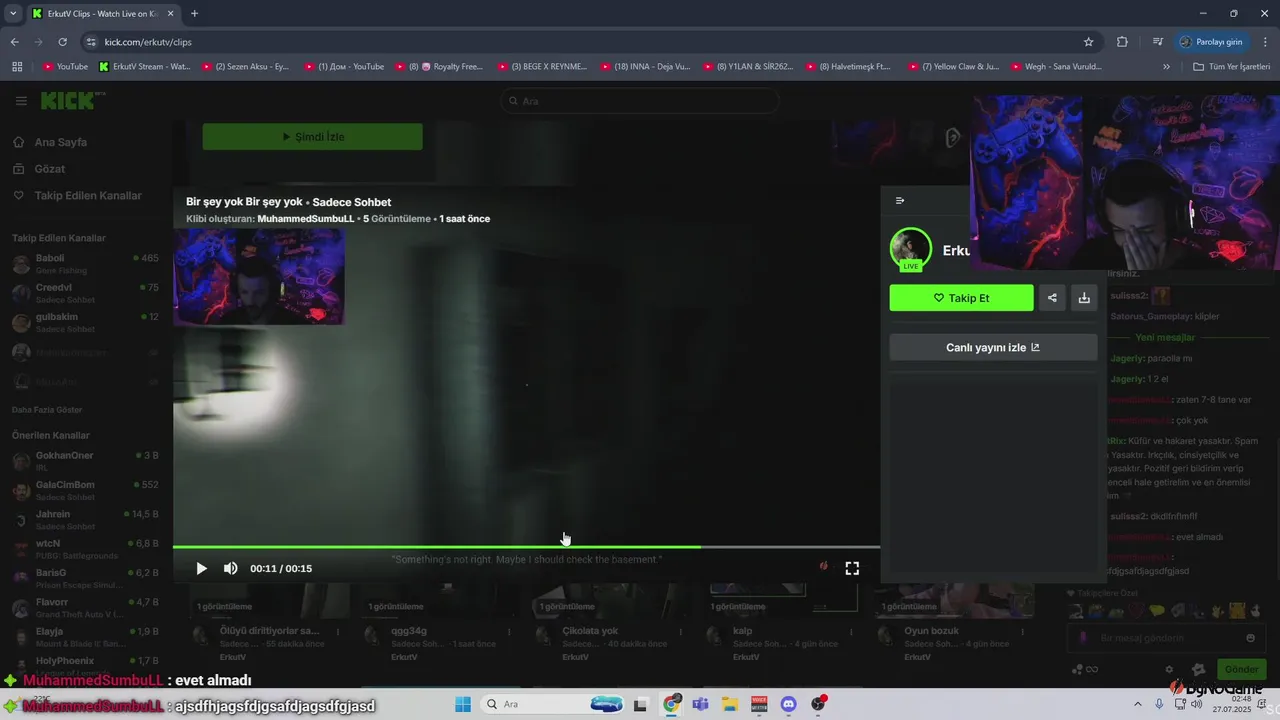Screen dimensions: 1280x720
Task: Go to Ana Sayfa in the sidebar
Action: point(60,142)
